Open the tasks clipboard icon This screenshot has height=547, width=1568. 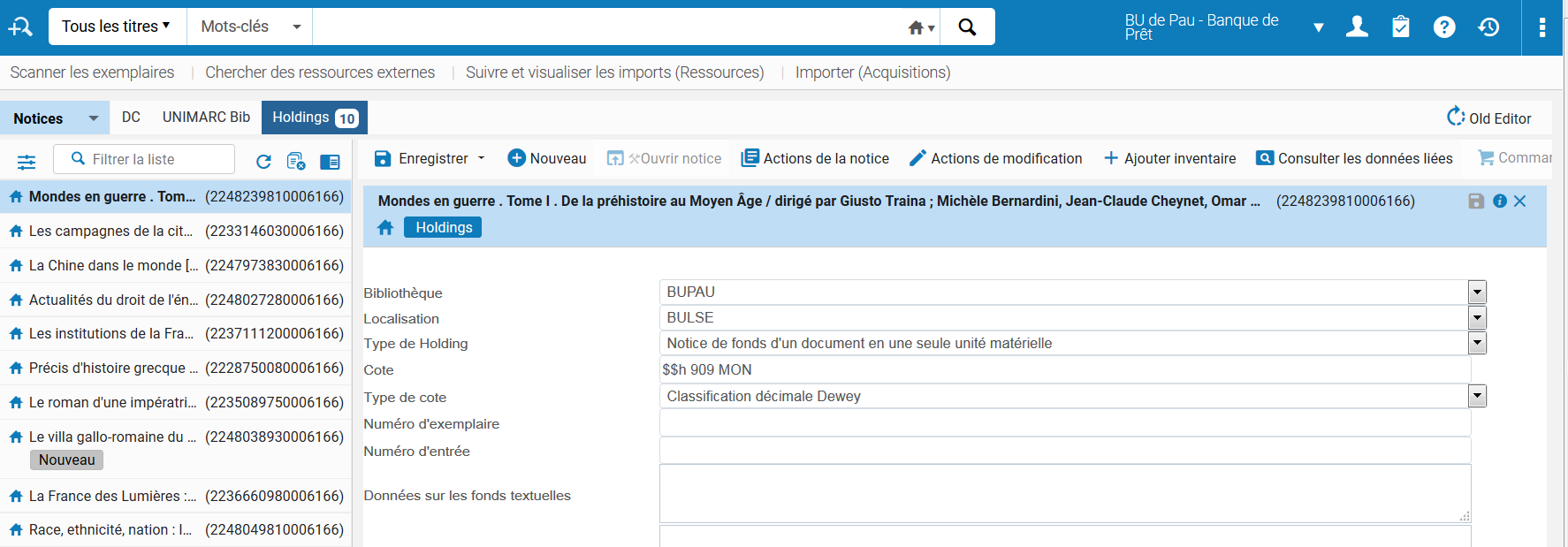1400,27
